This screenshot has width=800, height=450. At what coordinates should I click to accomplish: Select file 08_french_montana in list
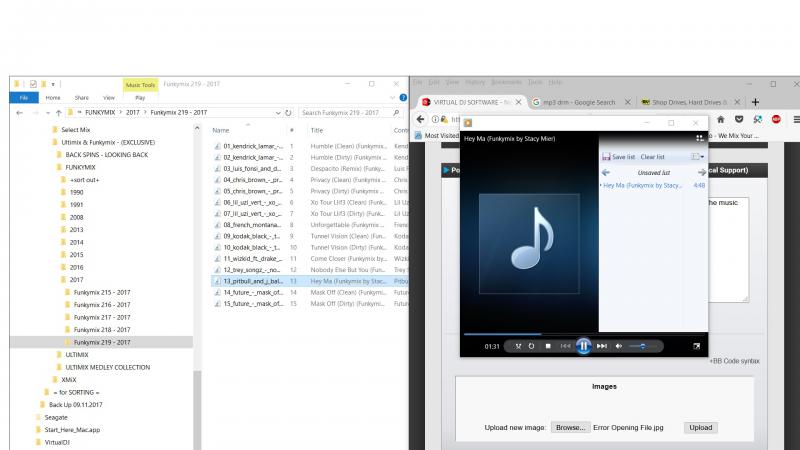tap(252, 224)
